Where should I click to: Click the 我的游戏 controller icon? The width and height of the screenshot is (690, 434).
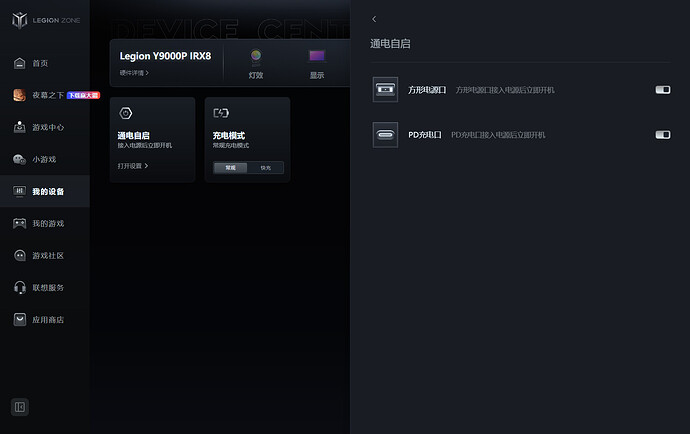coord(19,223)
